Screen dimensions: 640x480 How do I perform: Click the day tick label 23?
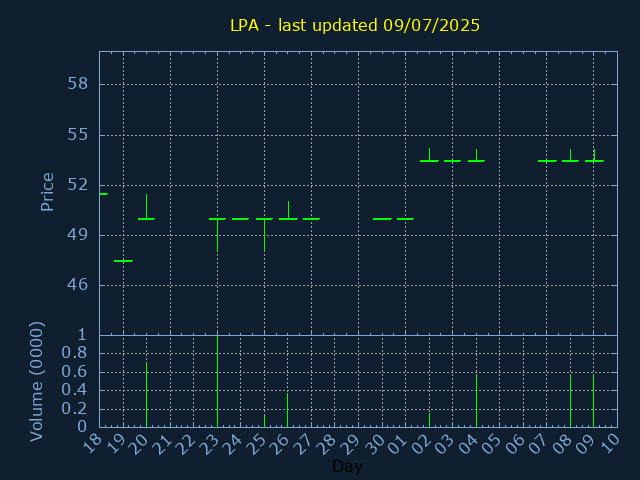click(x=210, y=444)
